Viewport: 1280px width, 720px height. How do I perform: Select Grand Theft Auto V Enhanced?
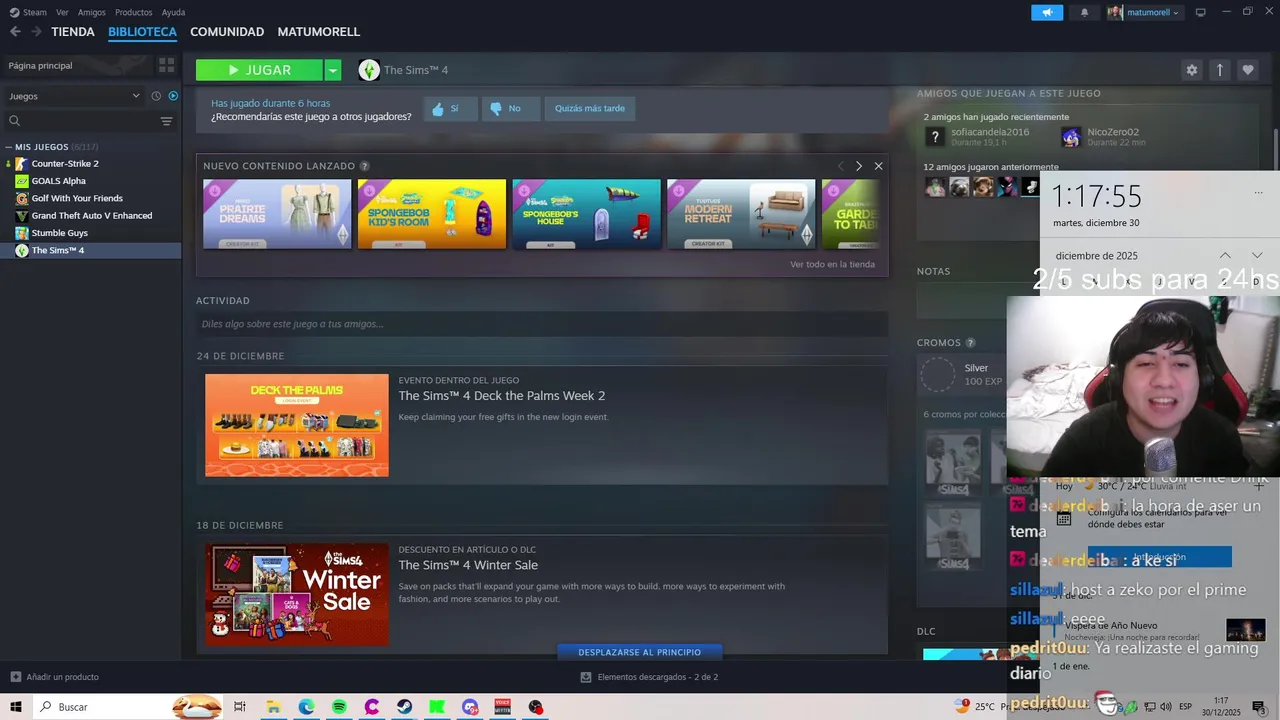[x=90, y=215]
